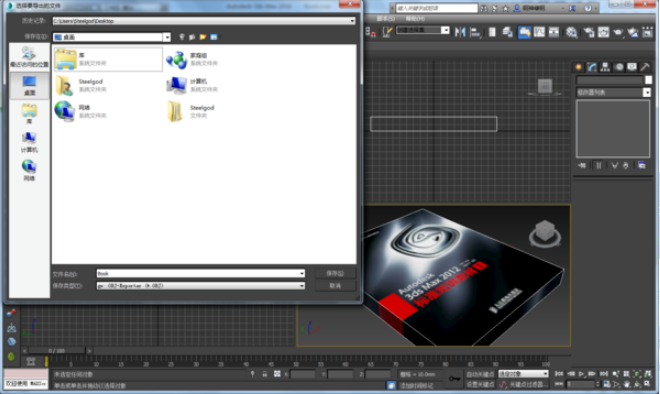Open the Hierarchy command panel tab

click(605, 67)
